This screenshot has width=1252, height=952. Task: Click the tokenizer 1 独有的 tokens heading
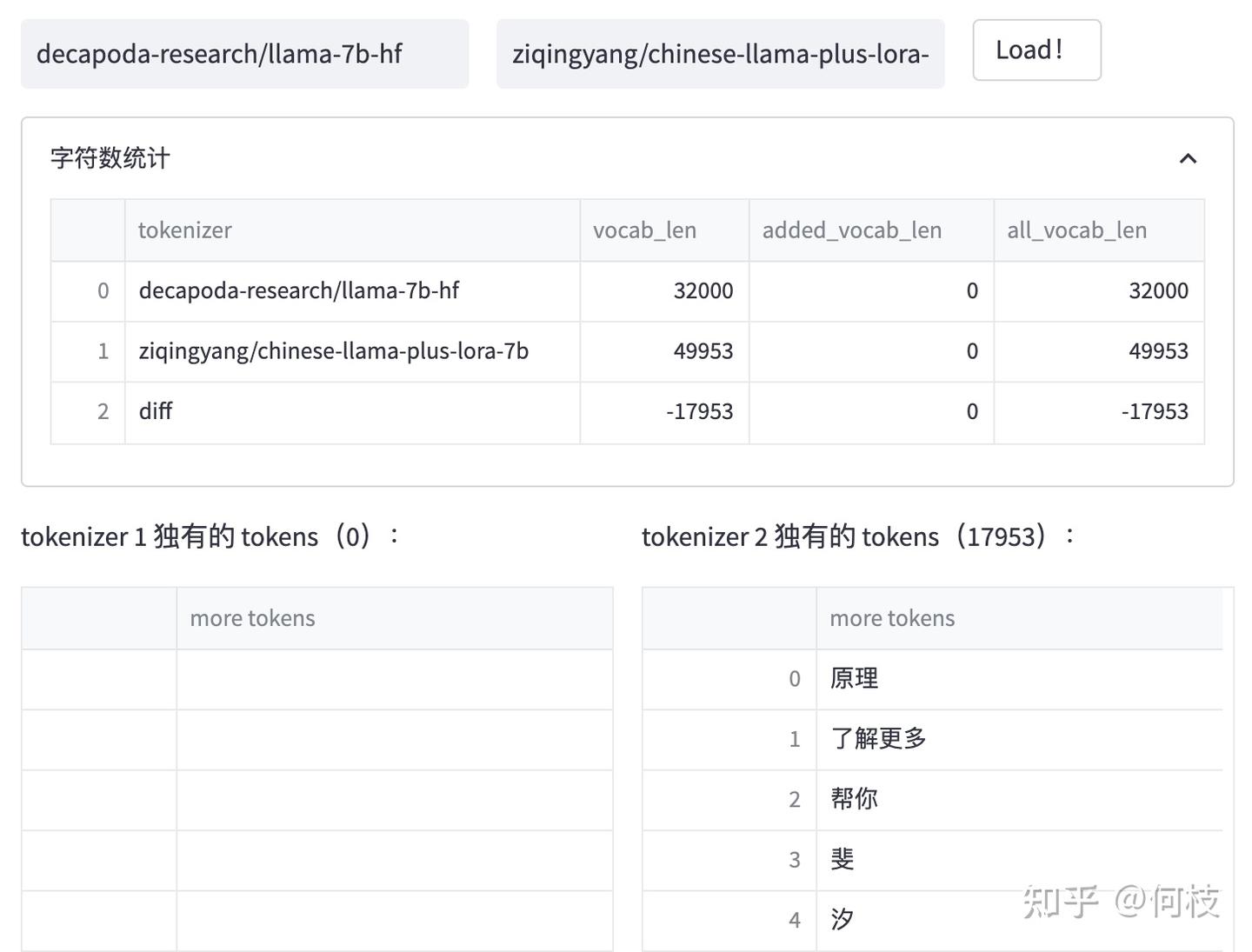coord(210,536)
